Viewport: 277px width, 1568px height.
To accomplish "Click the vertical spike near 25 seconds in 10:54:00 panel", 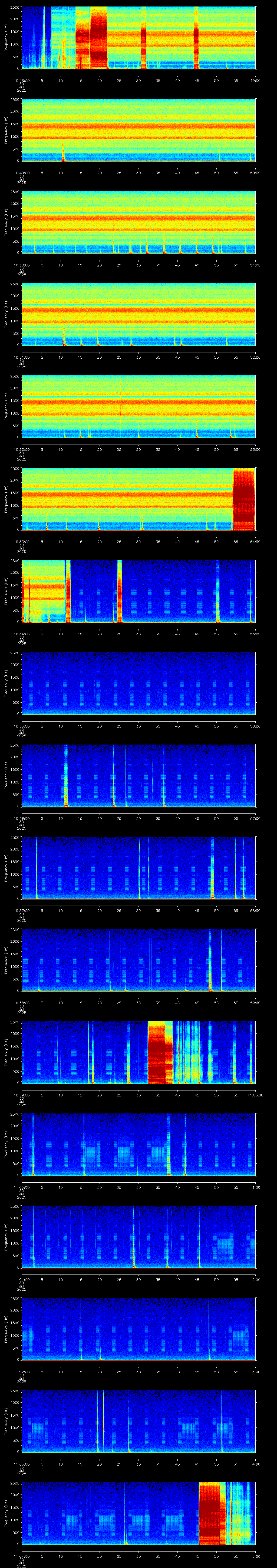I will (119, 592).
